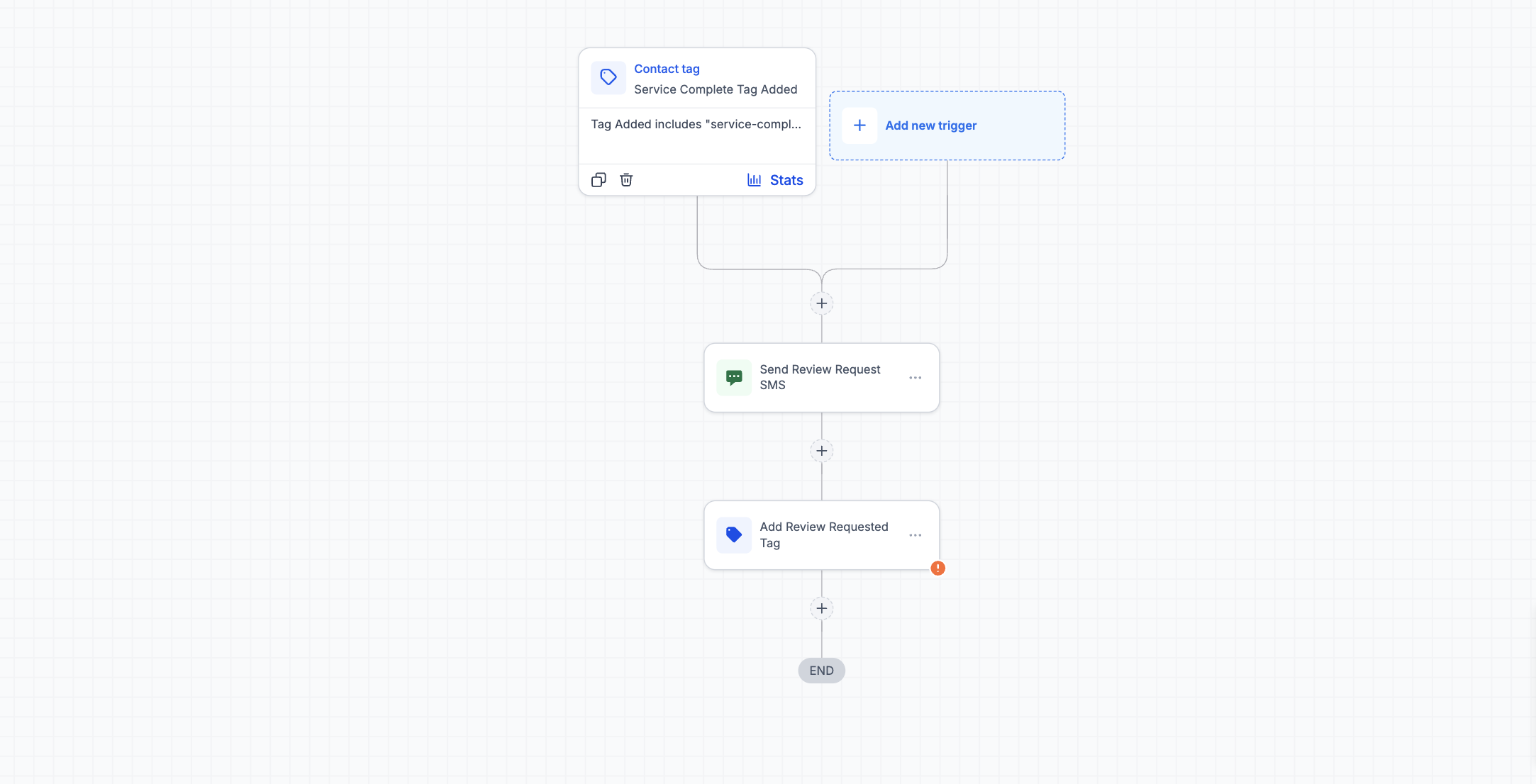This screenshot has width=1536, height=784.
Task: Duplicate the Service Complete trigger
Action: tap(599, 180)
